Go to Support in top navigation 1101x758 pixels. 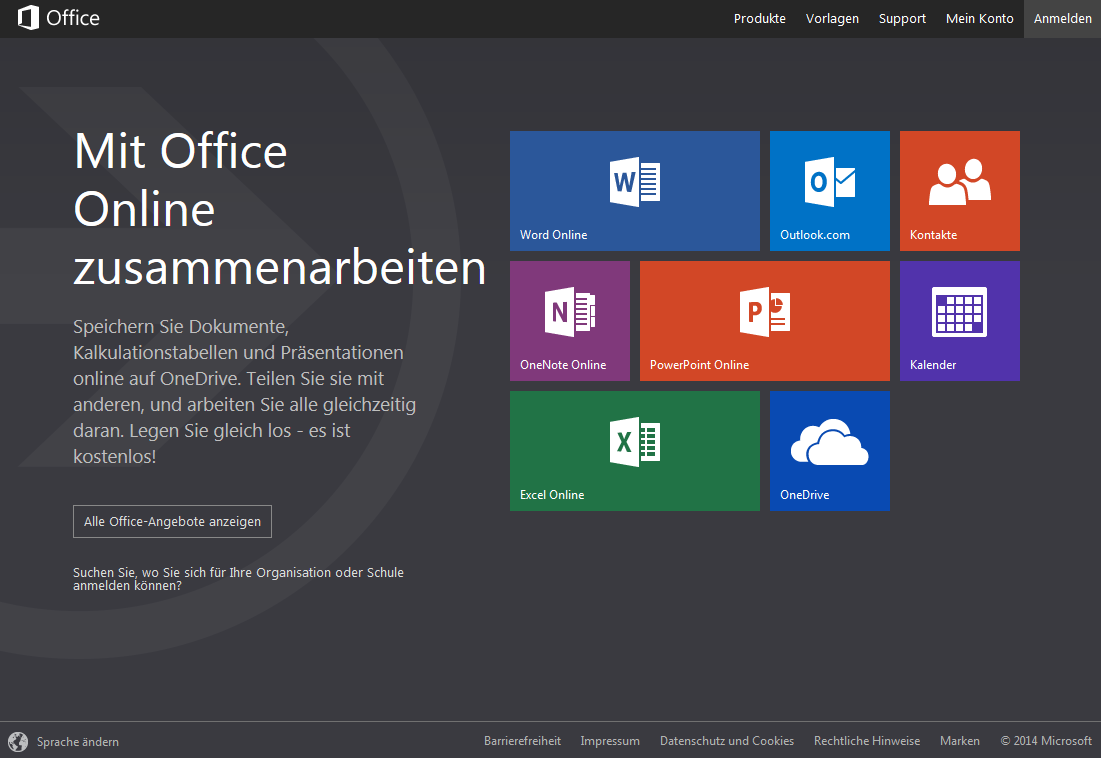coord(902,19)
